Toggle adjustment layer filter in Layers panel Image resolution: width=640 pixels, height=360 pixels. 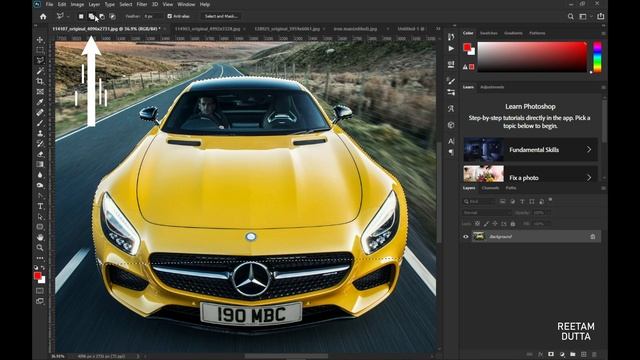pos(512,201)
